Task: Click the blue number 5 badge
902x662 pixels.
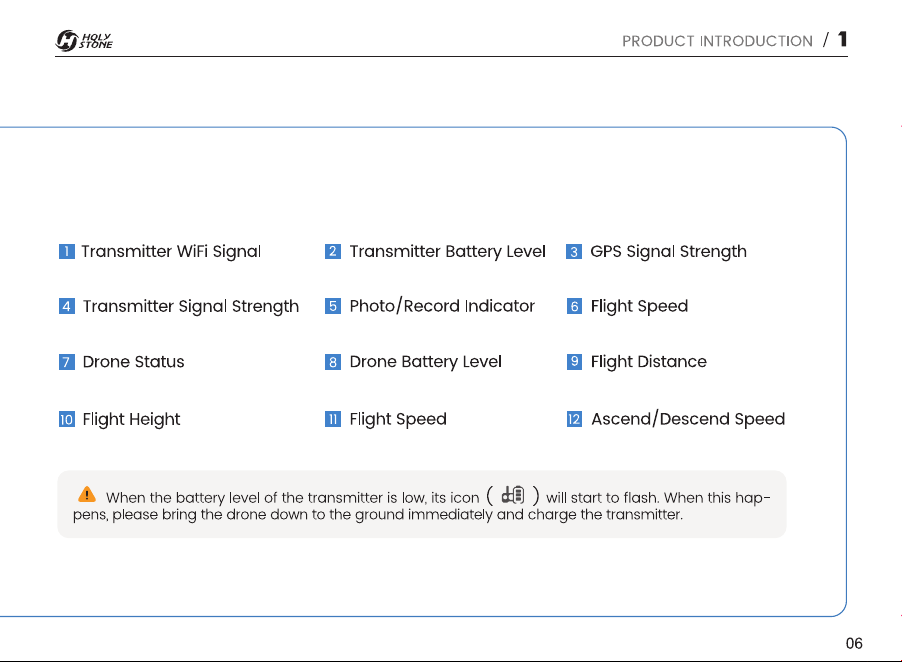Action: 332,306
